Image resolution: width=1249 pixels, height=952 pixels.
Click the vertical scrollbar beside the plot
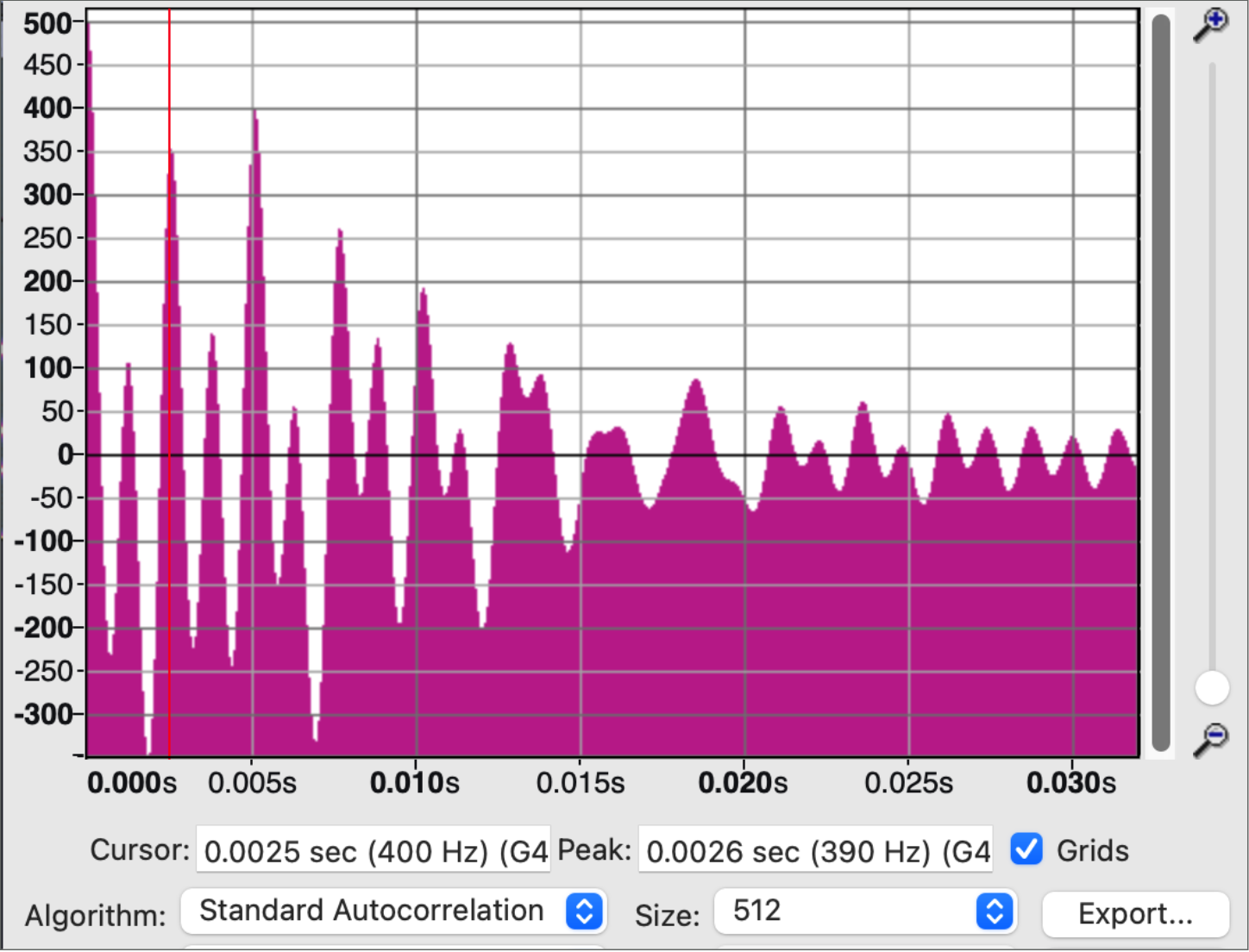click(x=1161, y=383)
